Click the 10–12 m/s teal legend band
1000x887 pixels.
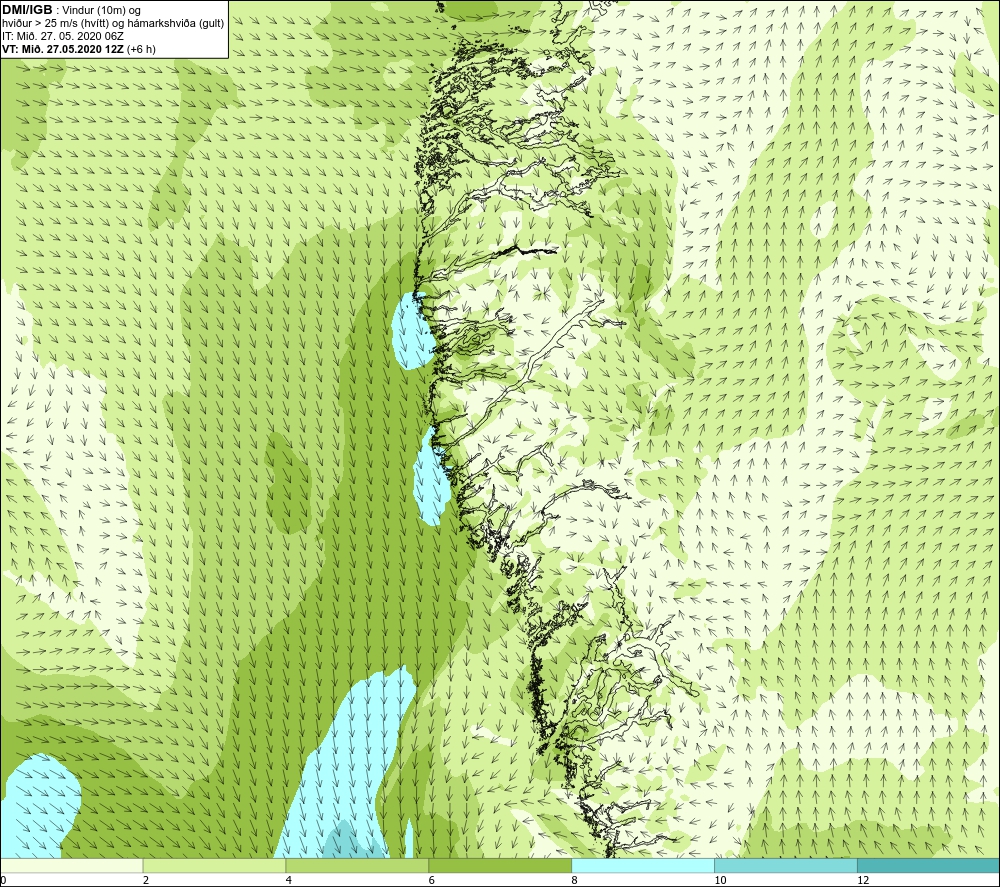pyautogui.click(x=786, y=866)
